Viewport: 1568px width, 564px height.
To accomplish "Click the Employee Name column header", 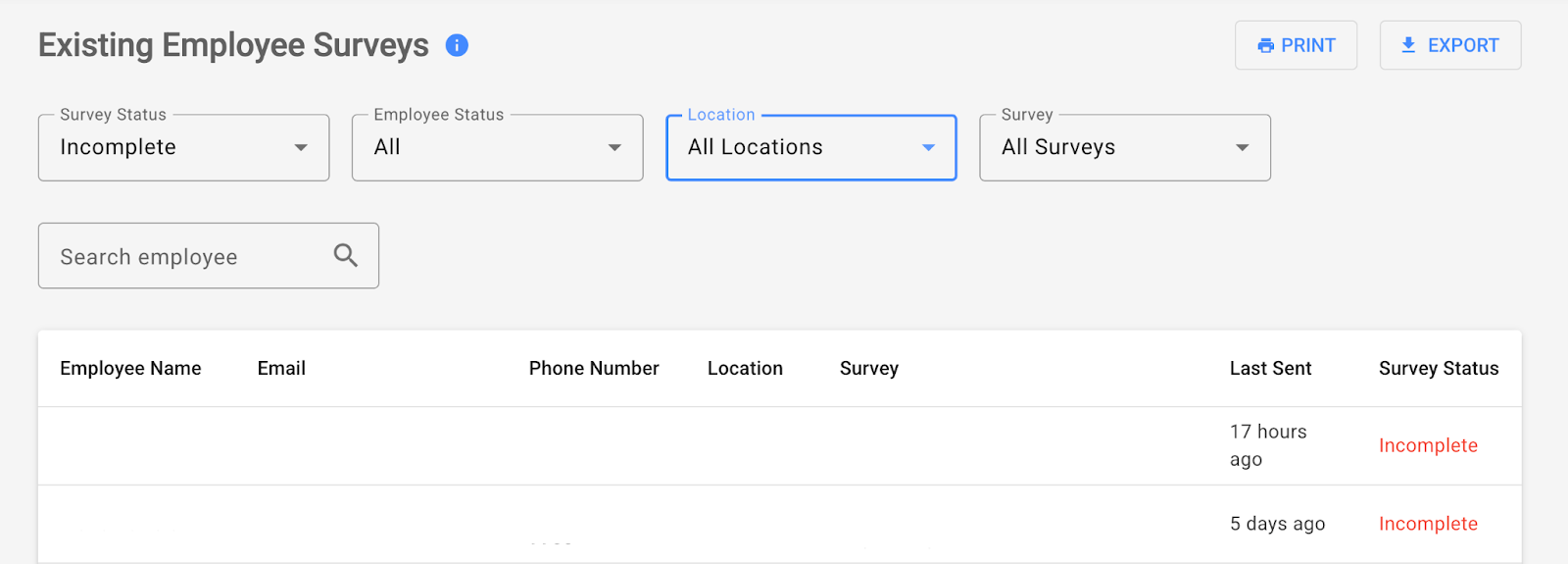I will tap(130, 369).
